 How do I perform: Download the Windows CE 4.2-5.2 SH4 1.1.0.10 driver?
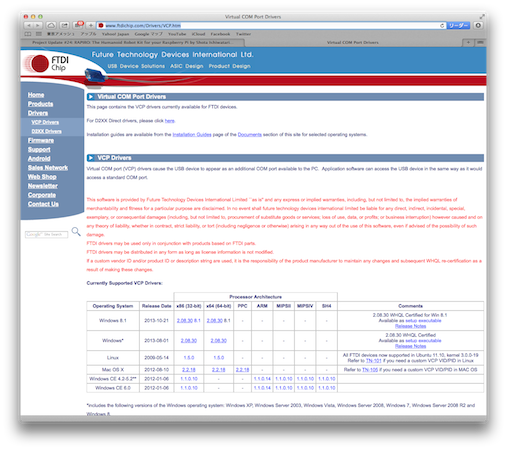coord(327,379)
